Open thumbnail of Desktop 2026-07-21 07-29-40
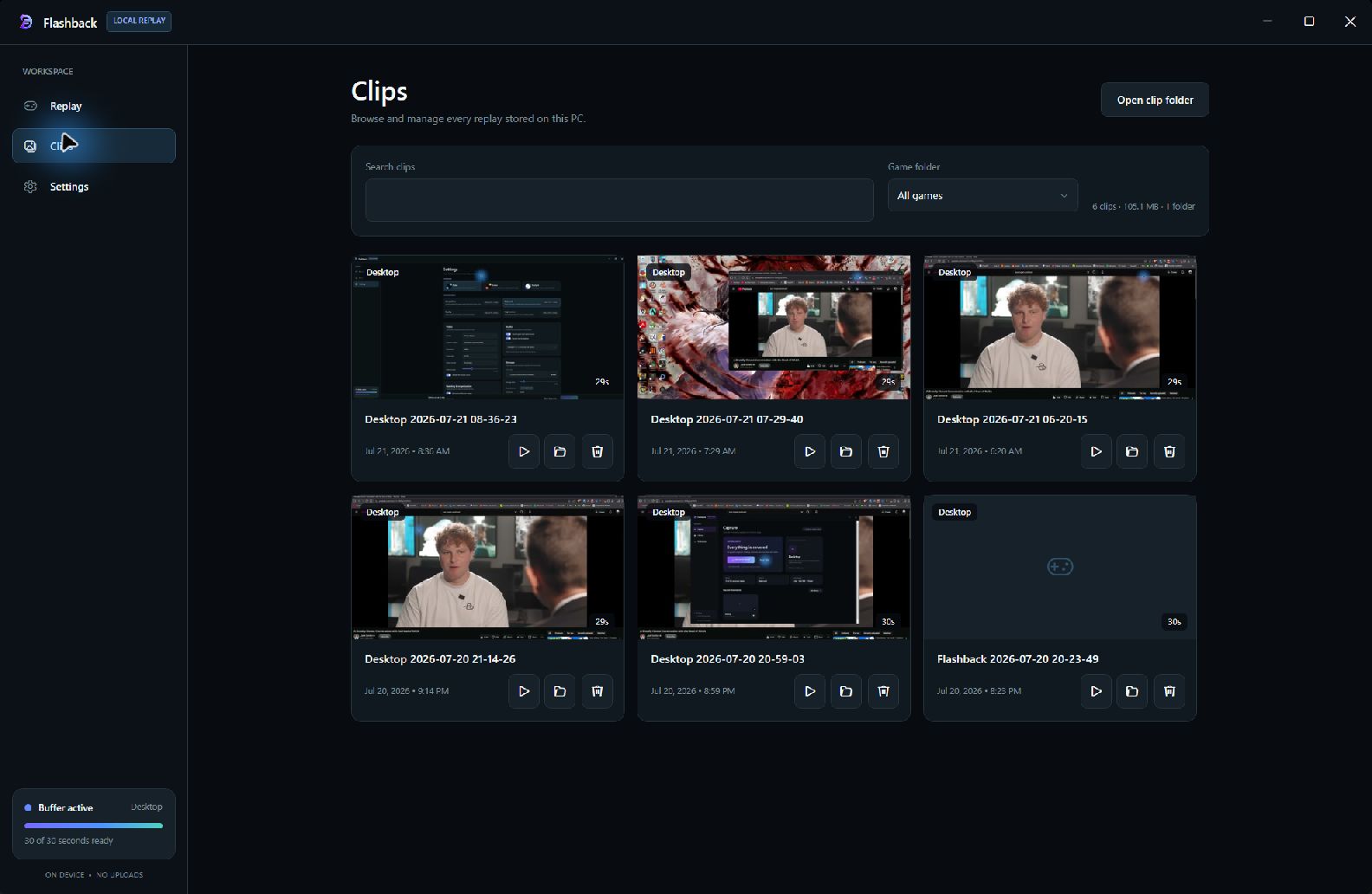This screenshot has width=1372, height=894. 773,327
